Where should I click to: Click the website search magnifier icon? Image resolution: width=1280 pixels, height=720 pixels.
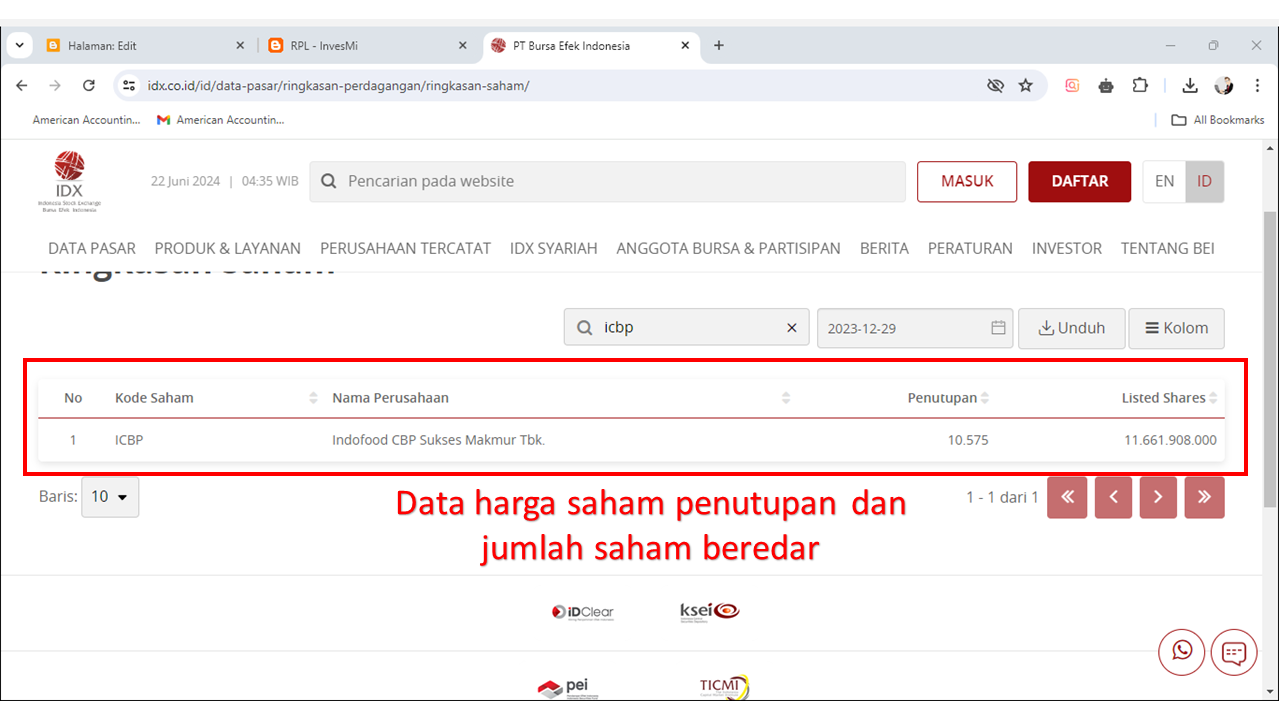(x=329, y=181)
